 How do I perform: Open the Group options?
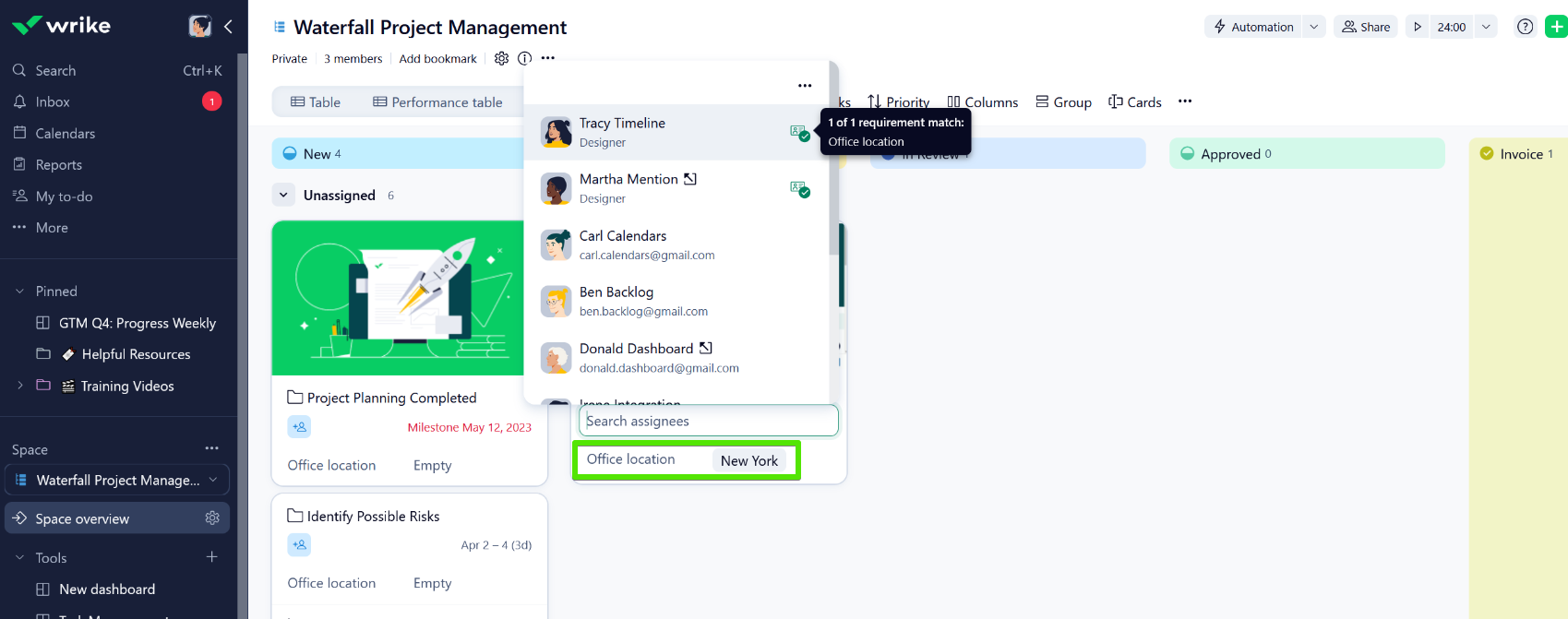click(x=1063, y=101)
